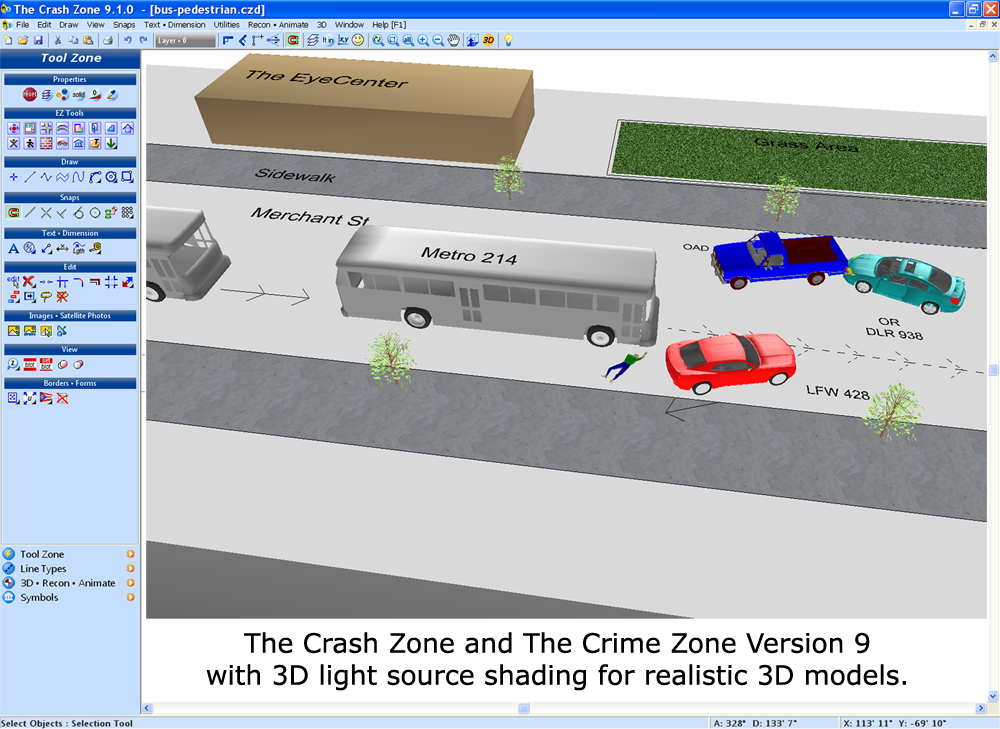This screenshot has height=729, width=1000.
Task: Click the Print icon on the top toolbar
Action: 109,40
